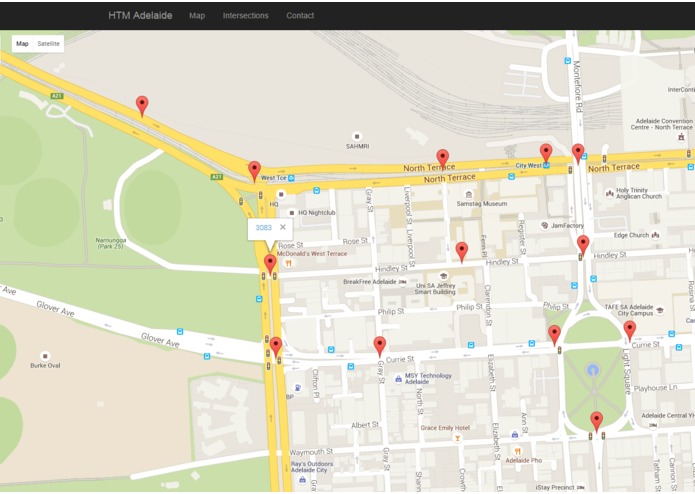
Task: Click the BreakFree Adelaide hotel icon
Action: pyautogui.click(x=402, y=282)
